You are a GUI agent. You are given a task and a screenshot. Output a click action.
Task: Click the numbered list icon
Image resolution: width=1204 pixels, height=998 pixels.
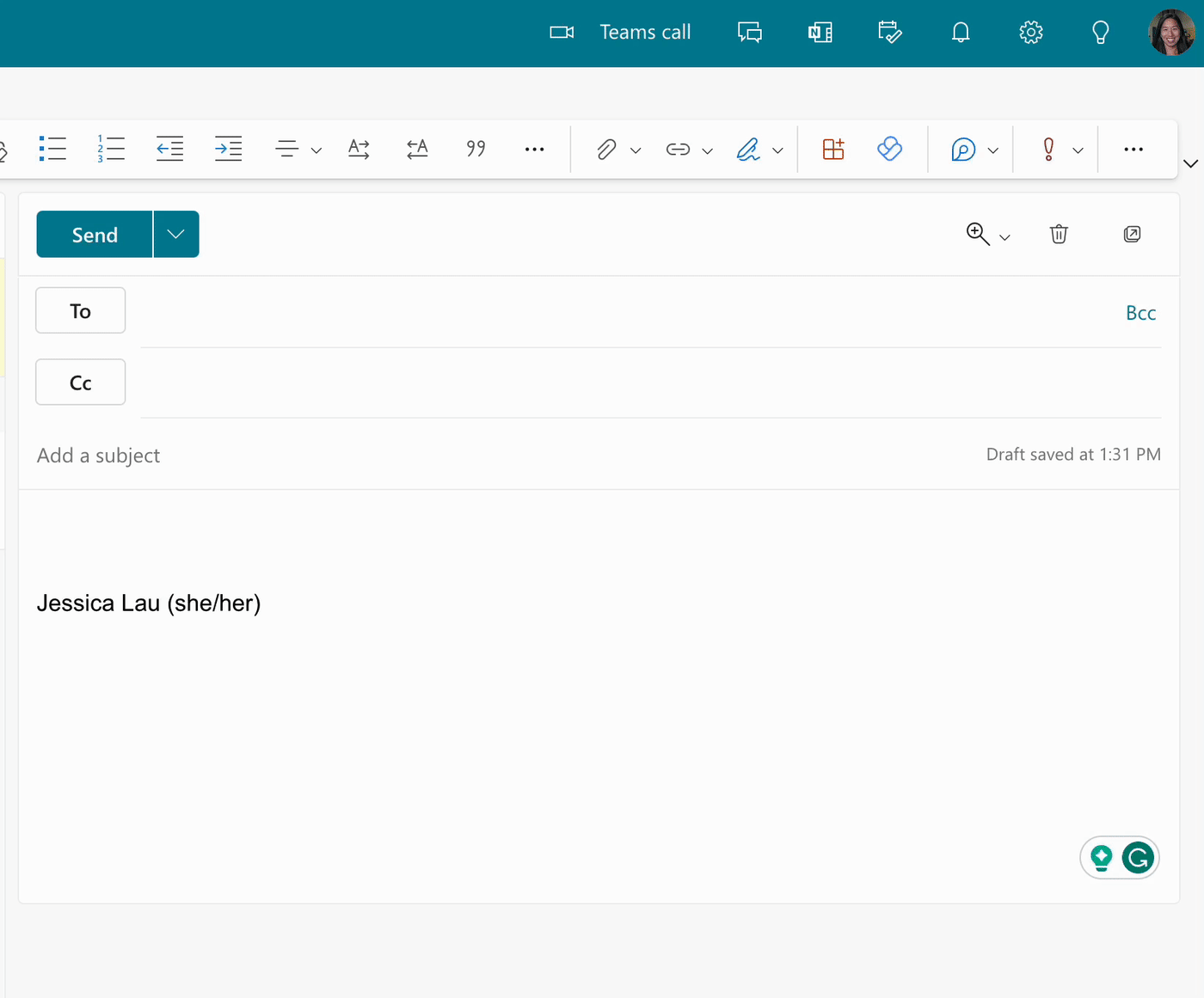tap(111, 149)
